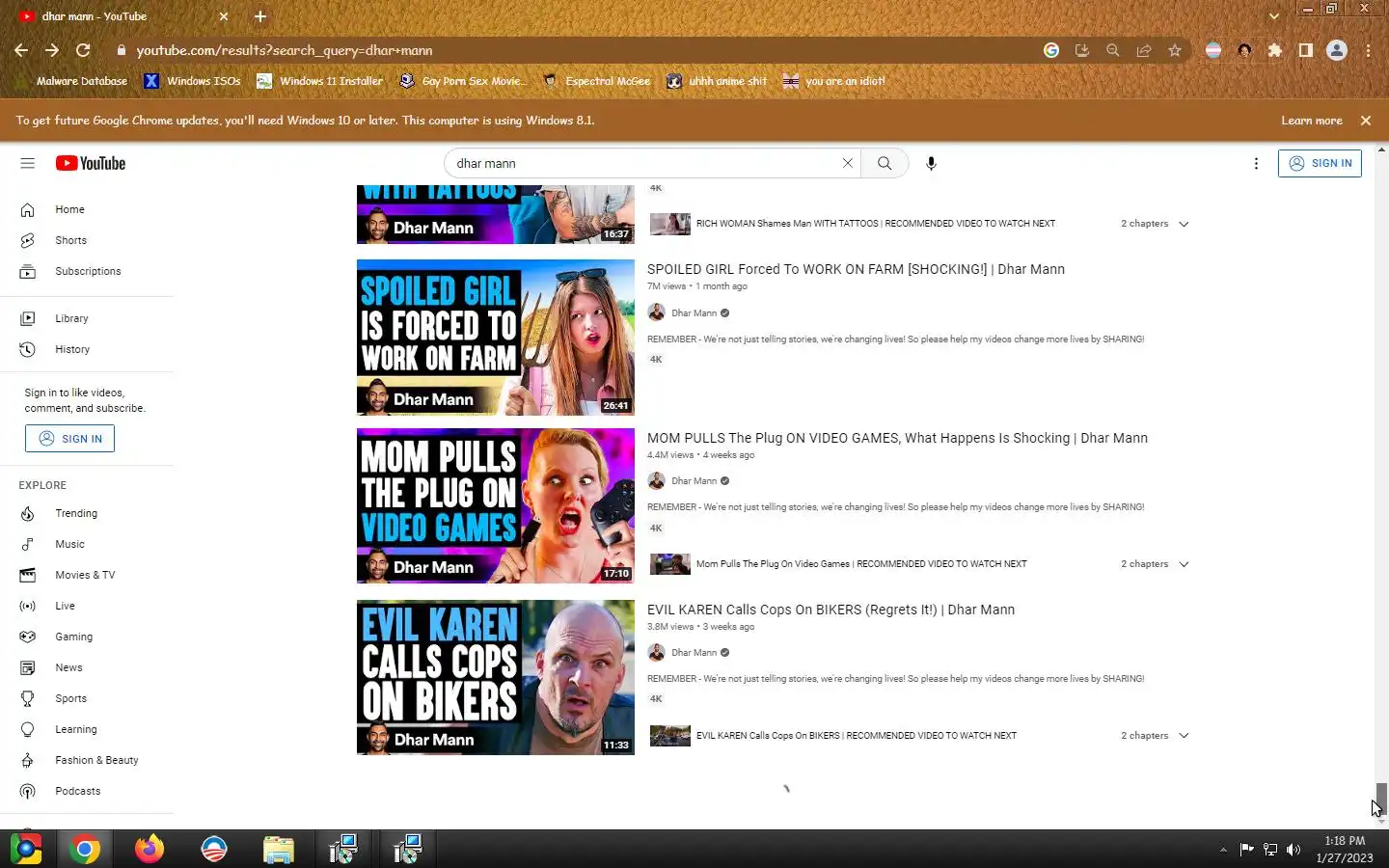Image resolution: width=1389 pixels, height=868 pixels.
Task: Click the Podcasts icon in sidebar
Action: pos(28,791)
